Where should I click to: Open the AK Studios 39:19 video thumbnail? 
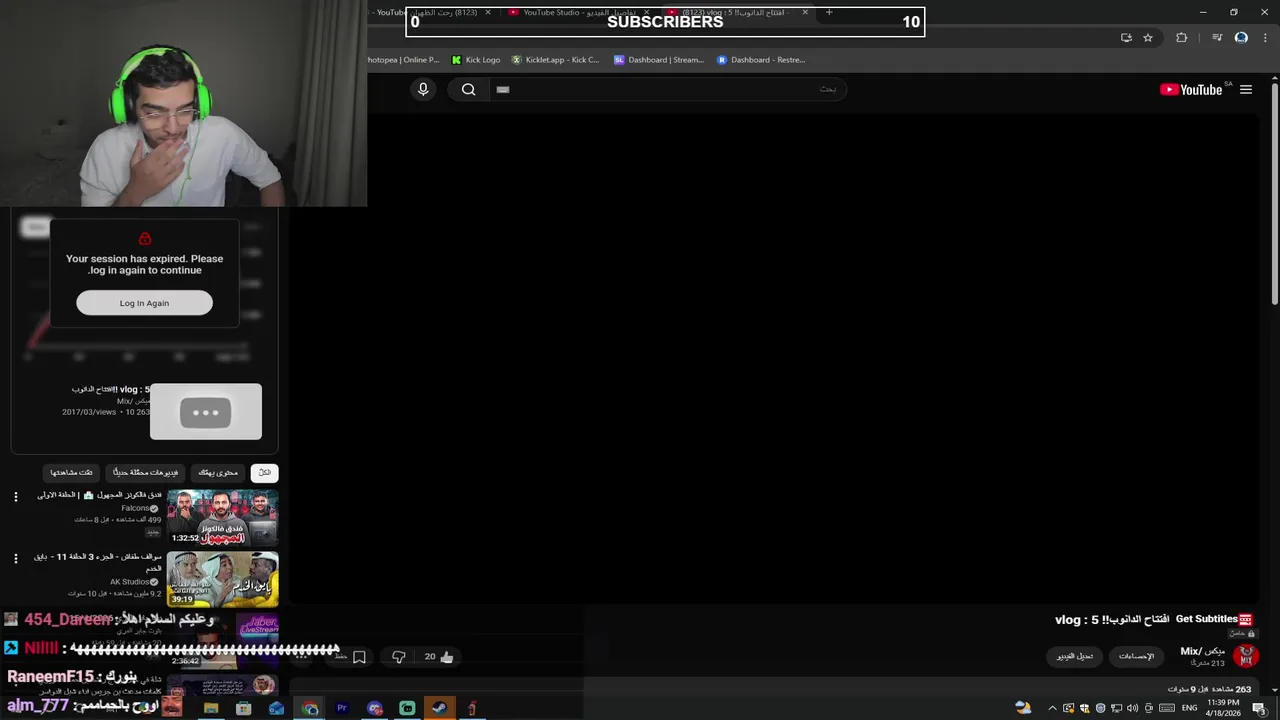tap(222, 579)
